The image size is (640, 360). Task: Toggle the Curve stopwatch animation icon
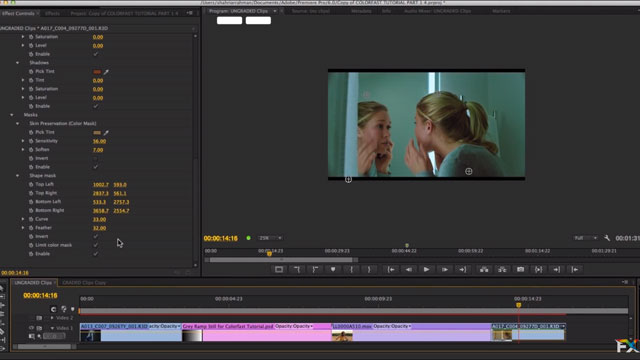(31, 219)
